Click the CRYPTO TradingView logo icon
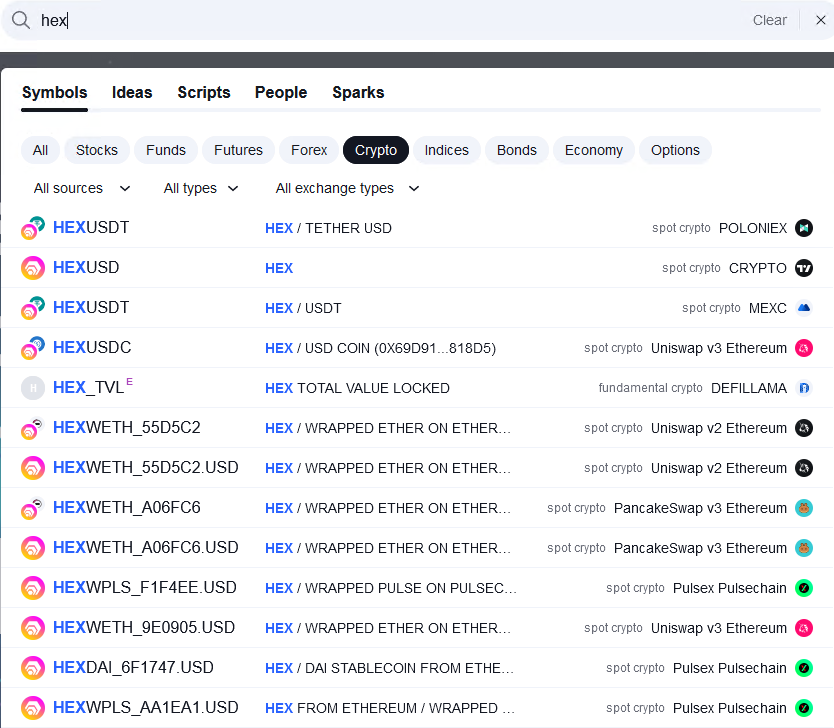The height and width of the screenshot is (728, 834). tap(804, 268)
